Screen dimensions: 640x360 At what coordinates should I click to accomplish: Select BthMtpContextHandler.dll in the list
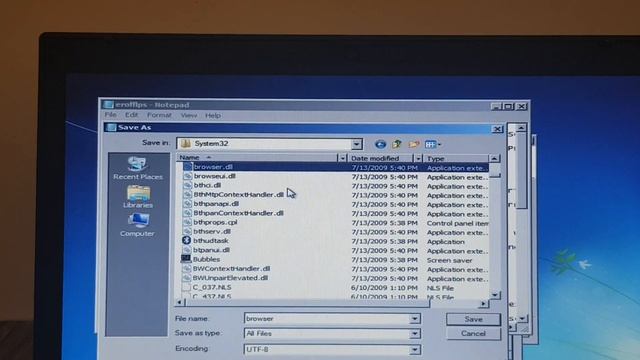[x=238, y=195]
